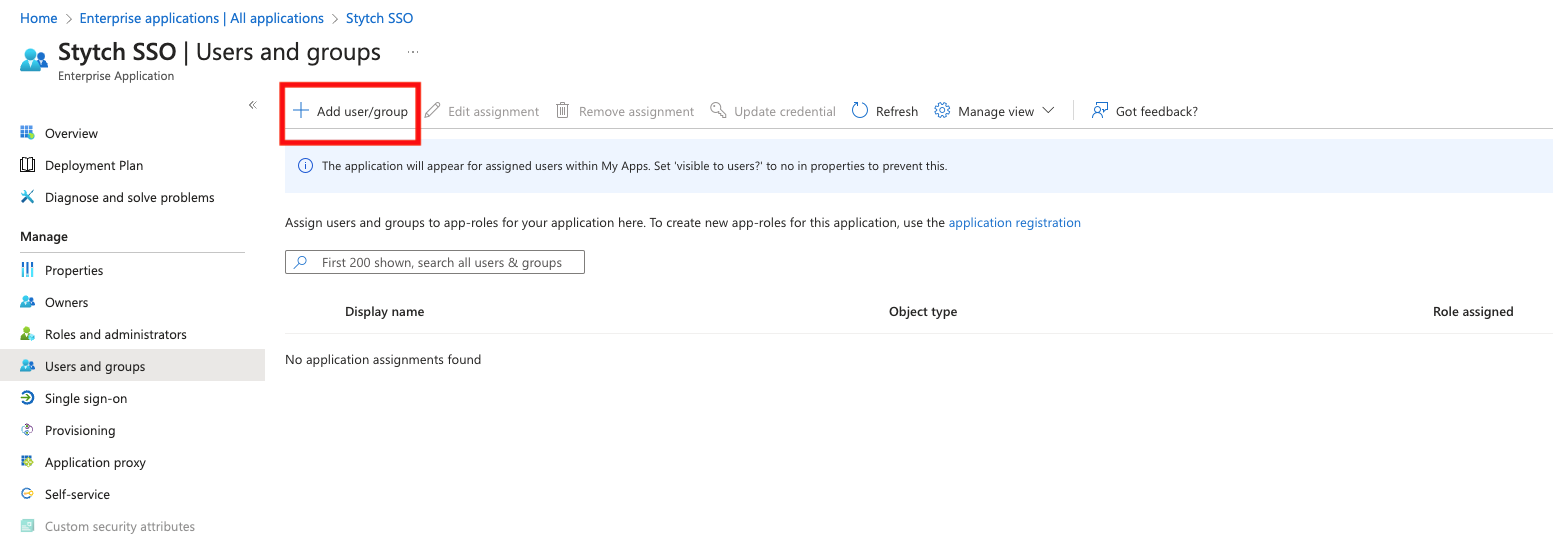Click 'Enterprise Application' subtitle text
Viewport: 1553px width, 544px height.
pos(116,76)
